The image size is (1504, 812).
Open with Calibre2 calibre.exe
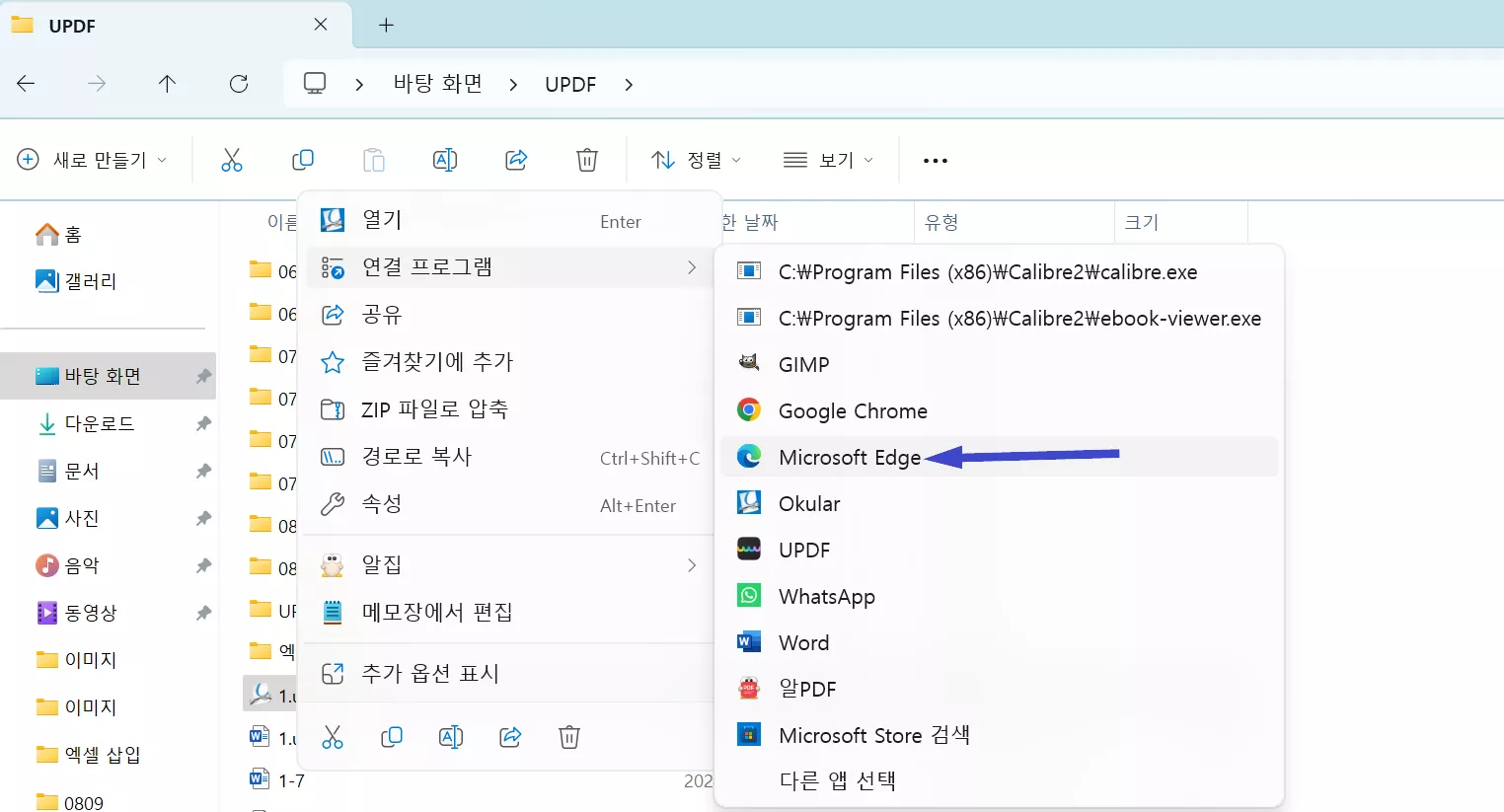click(x=999, y=271)
